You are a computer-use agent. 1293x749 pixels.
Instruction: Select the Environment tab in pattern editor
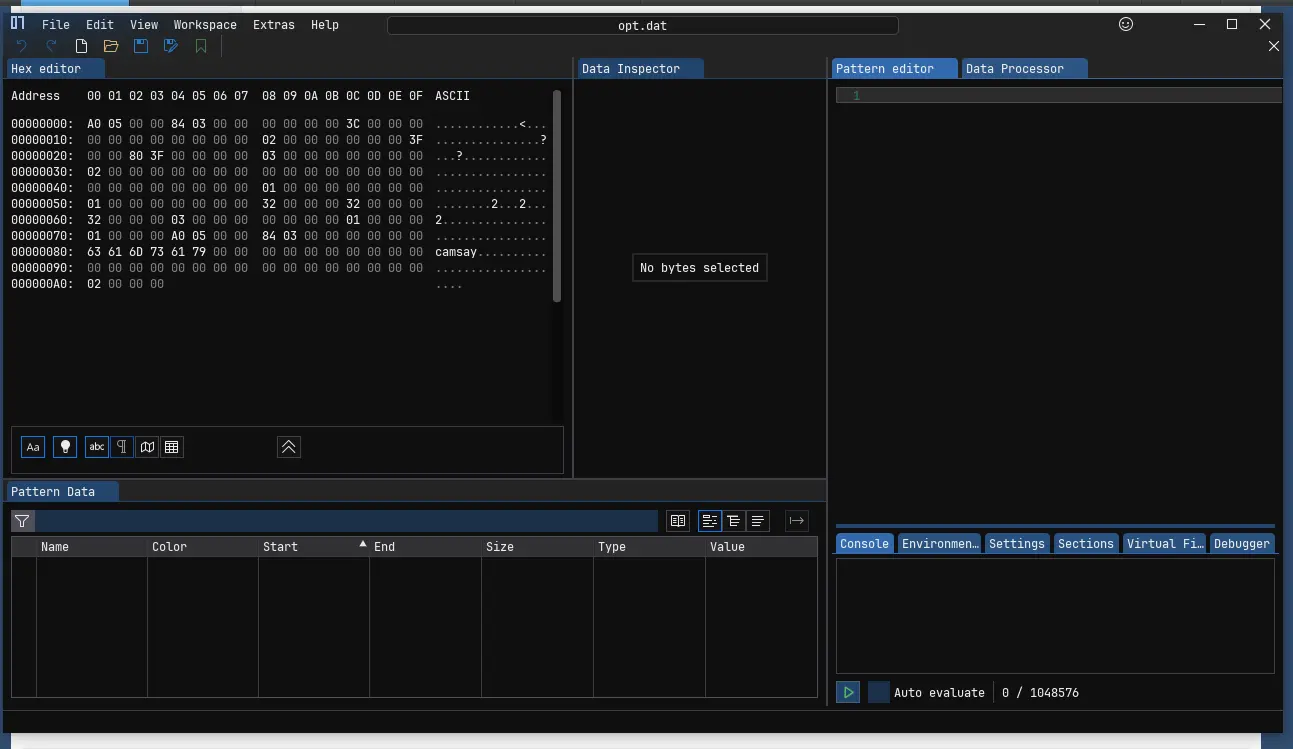940,544
